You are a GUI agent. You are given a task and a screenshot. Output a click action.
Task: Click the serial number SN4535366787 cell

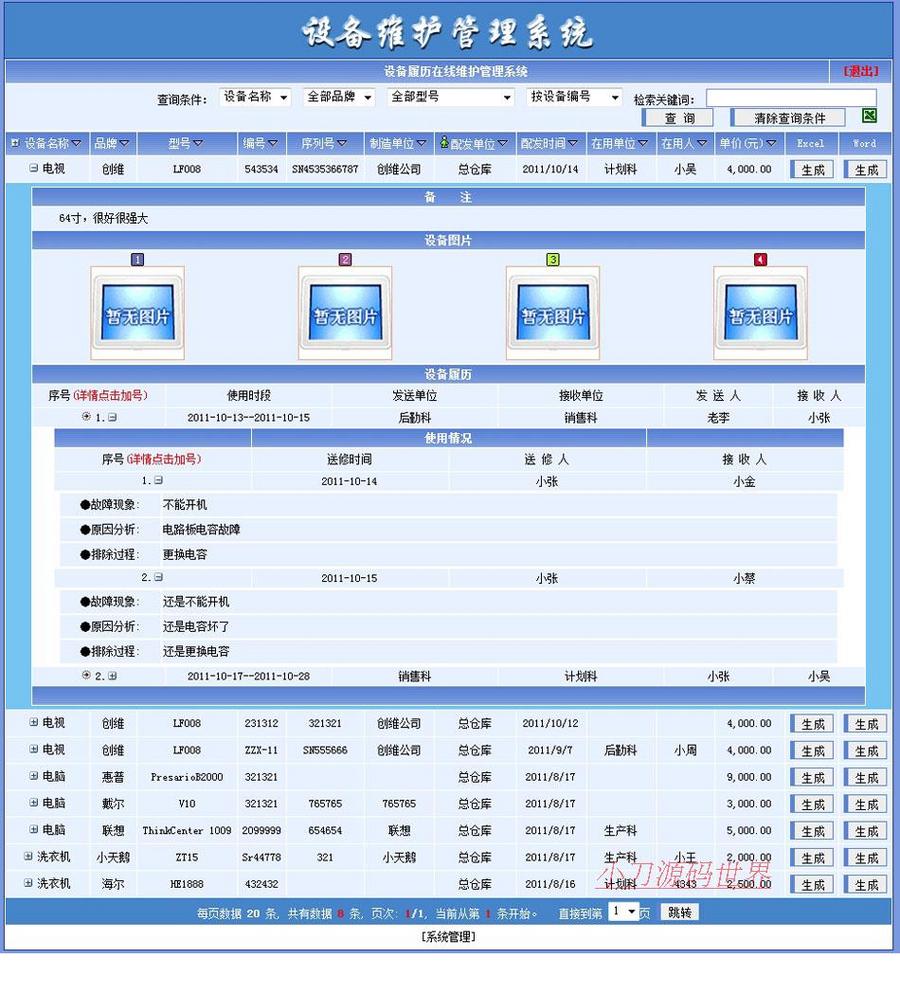[325, 169]
